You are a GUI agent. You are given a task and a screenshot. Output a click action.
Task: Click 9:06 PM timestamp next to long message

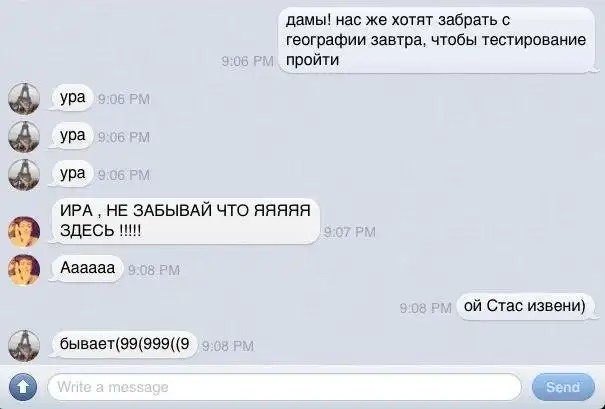(x=247, y=61)
